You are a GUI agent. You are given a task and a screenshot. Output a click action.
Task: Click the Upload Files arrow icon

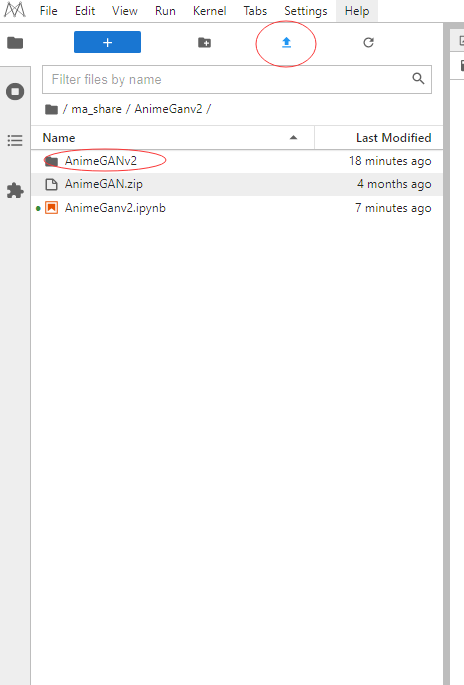tap(286, 42)
